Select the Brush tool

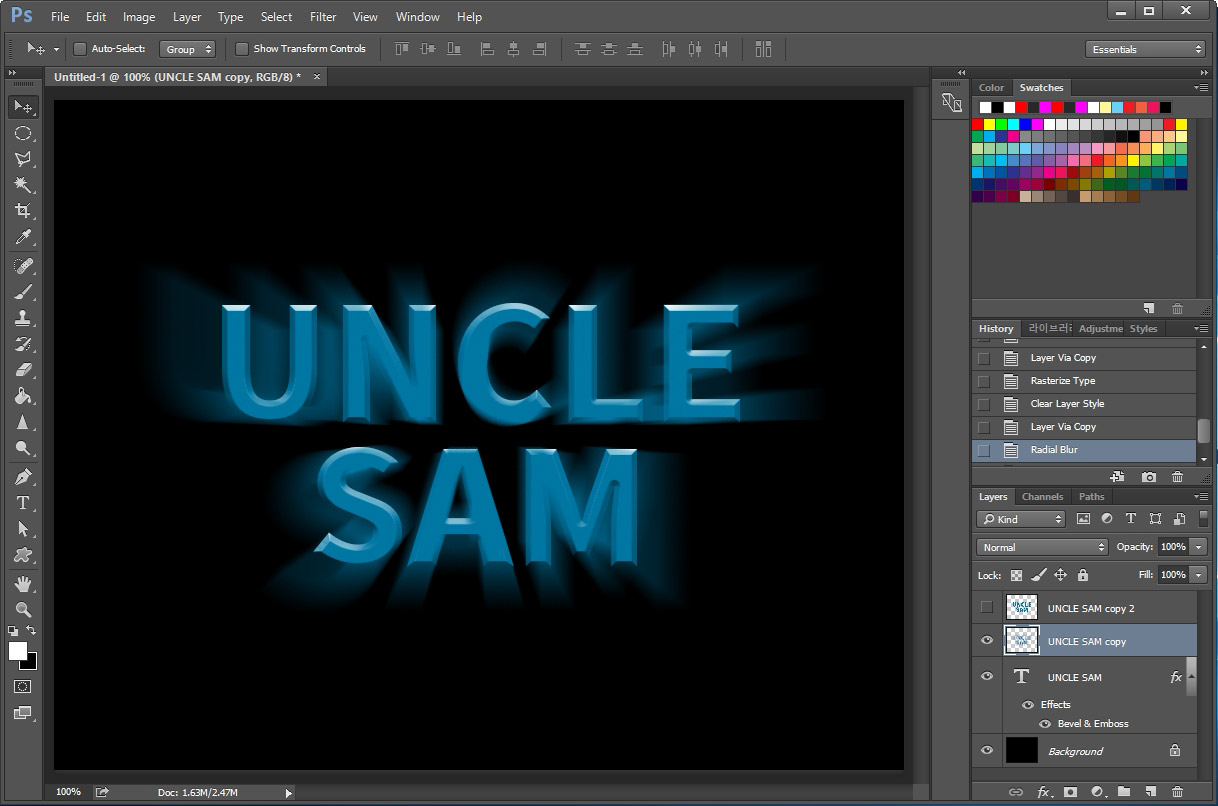23,292
